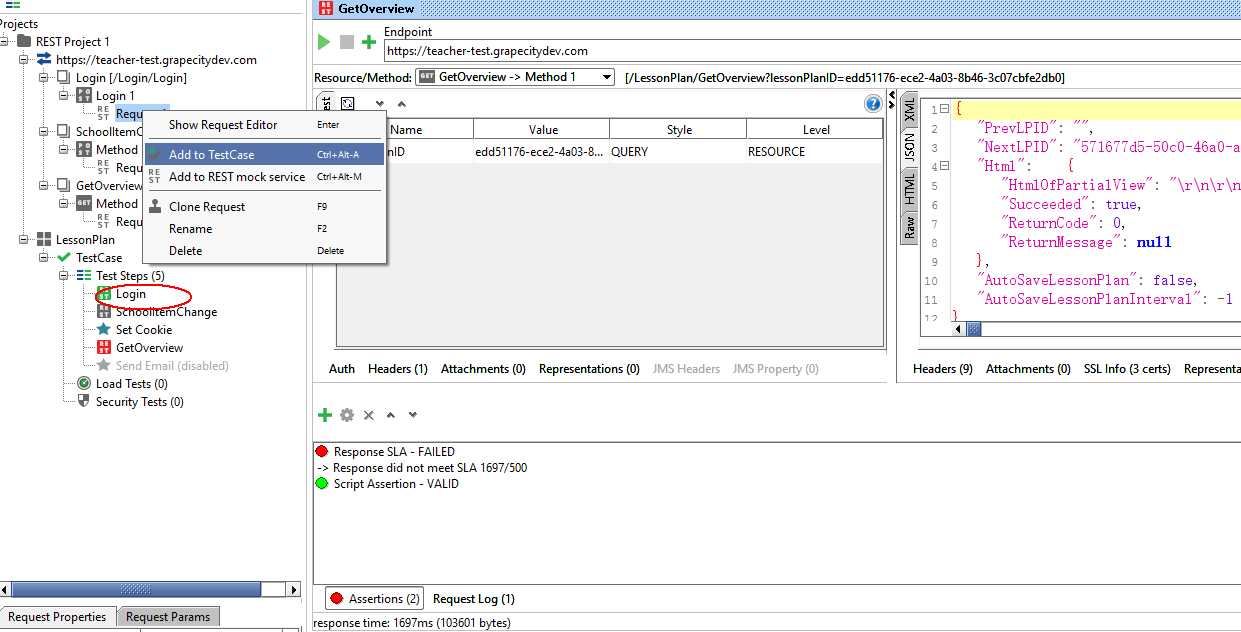Image resolution: width=1241 pixels, height=632 pixels.
Task: Add an assertion with the green plus icon
Action: tap(324, 415)
